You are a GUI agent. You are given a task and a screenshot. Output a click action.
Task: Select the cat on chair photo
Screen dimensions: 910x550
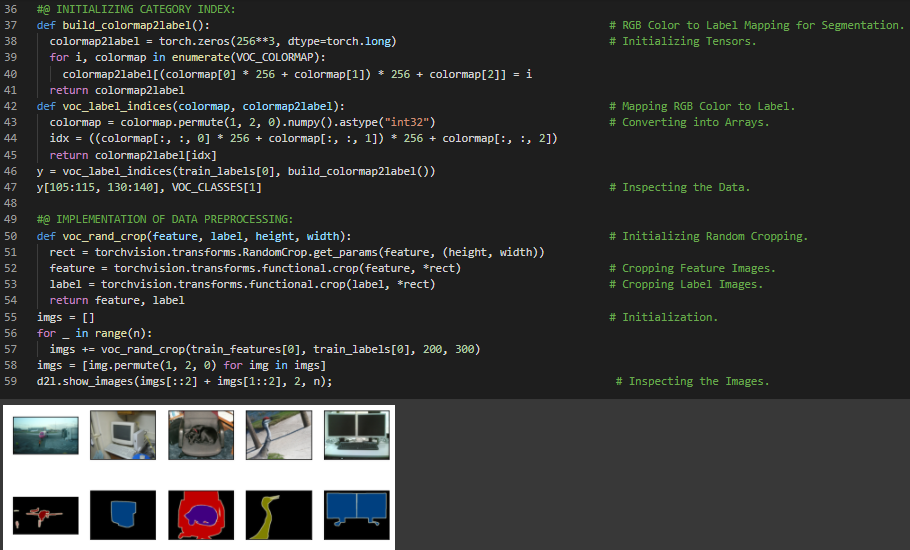tap(201, 435)
